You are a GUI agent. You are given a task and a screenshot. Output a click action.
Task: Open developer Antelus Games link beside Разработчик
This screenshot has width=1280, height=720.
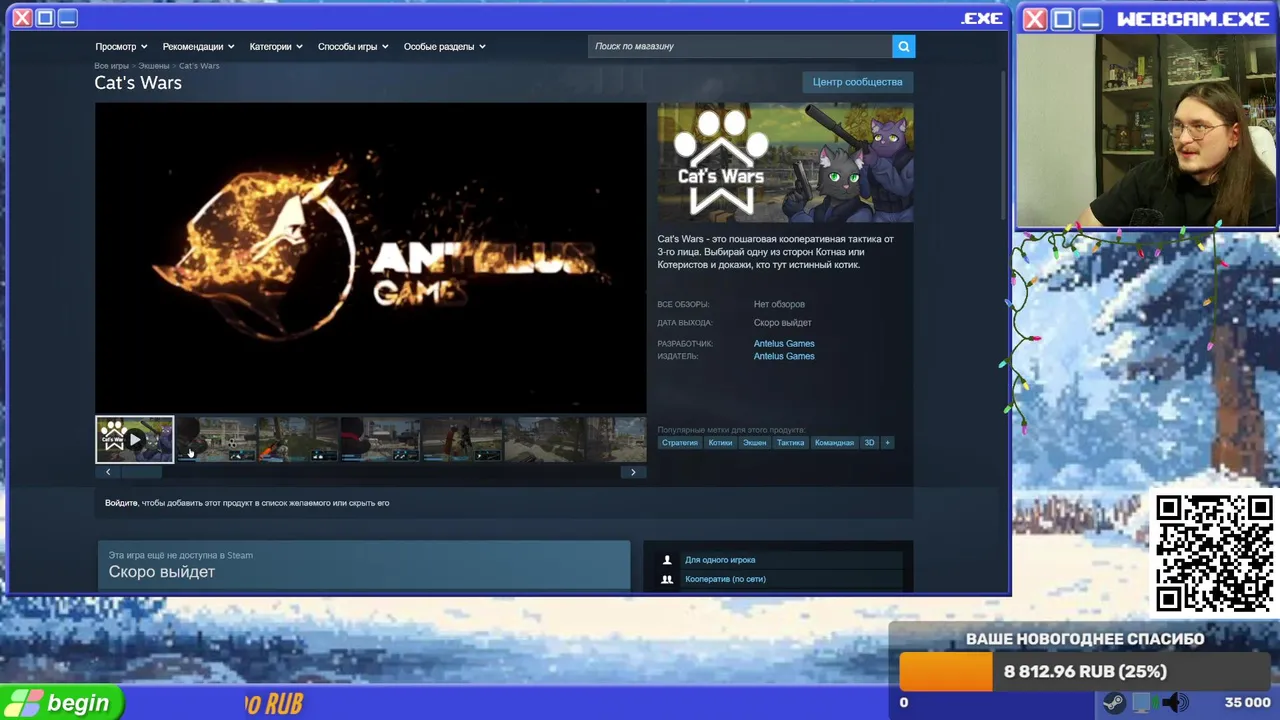[784, 343]
